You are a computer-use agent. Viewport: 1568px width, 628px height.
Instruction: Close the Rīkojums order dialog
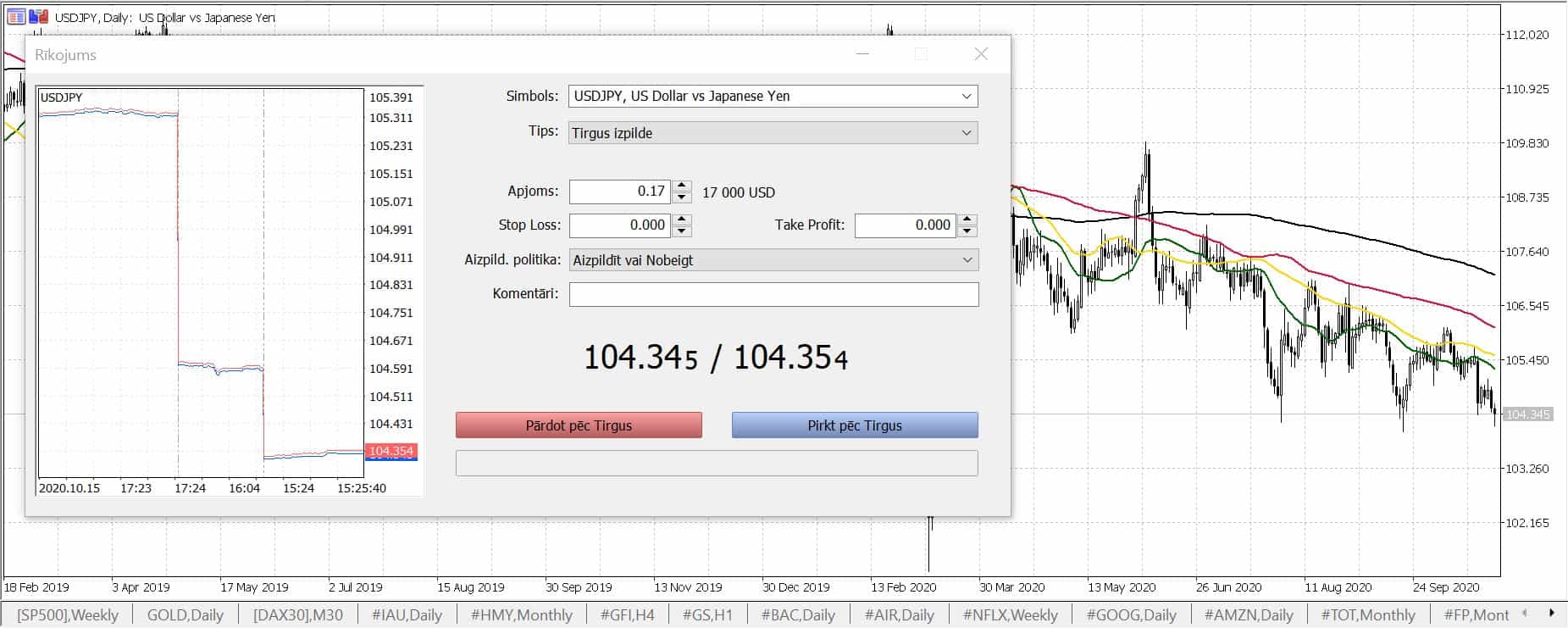click(x=981, y=54)
